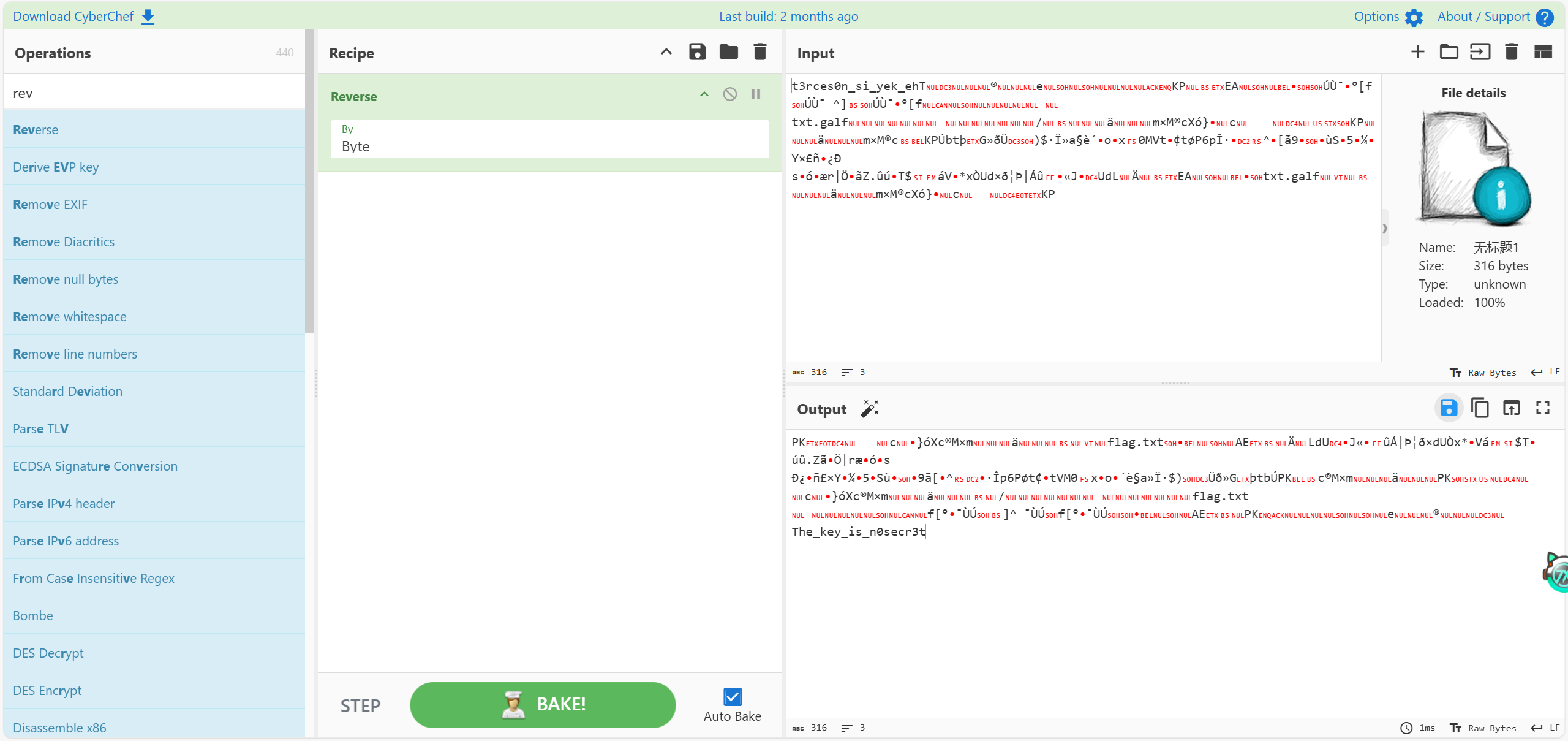Clear the recipe with the trash icon
Viewport: 1568px width, 741px height.
coord(759,52)
